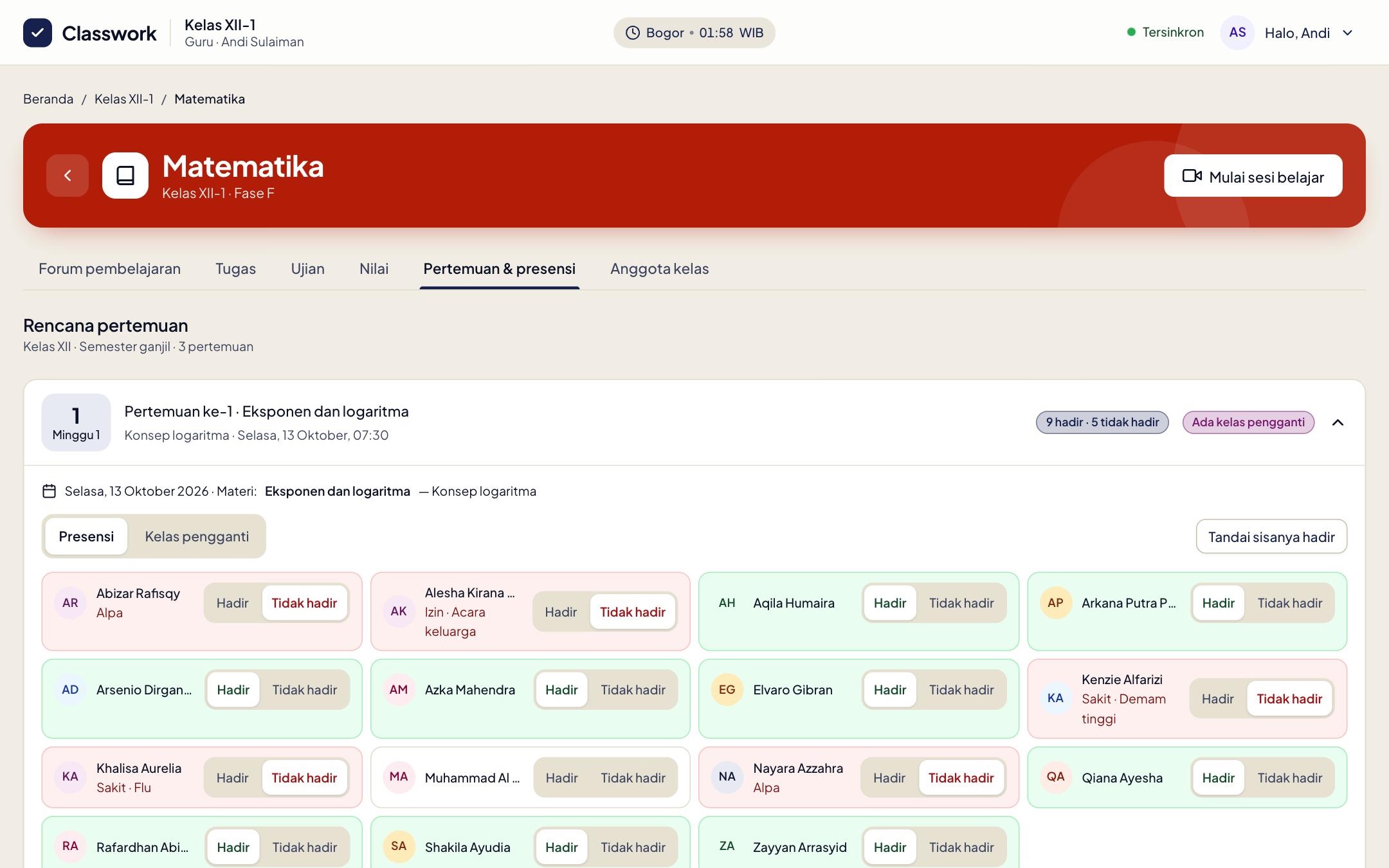This screenshot has height=868, width=1389.
Task: Click the green Tersinkron status indicator
Action: click(x=1165, y=32)
